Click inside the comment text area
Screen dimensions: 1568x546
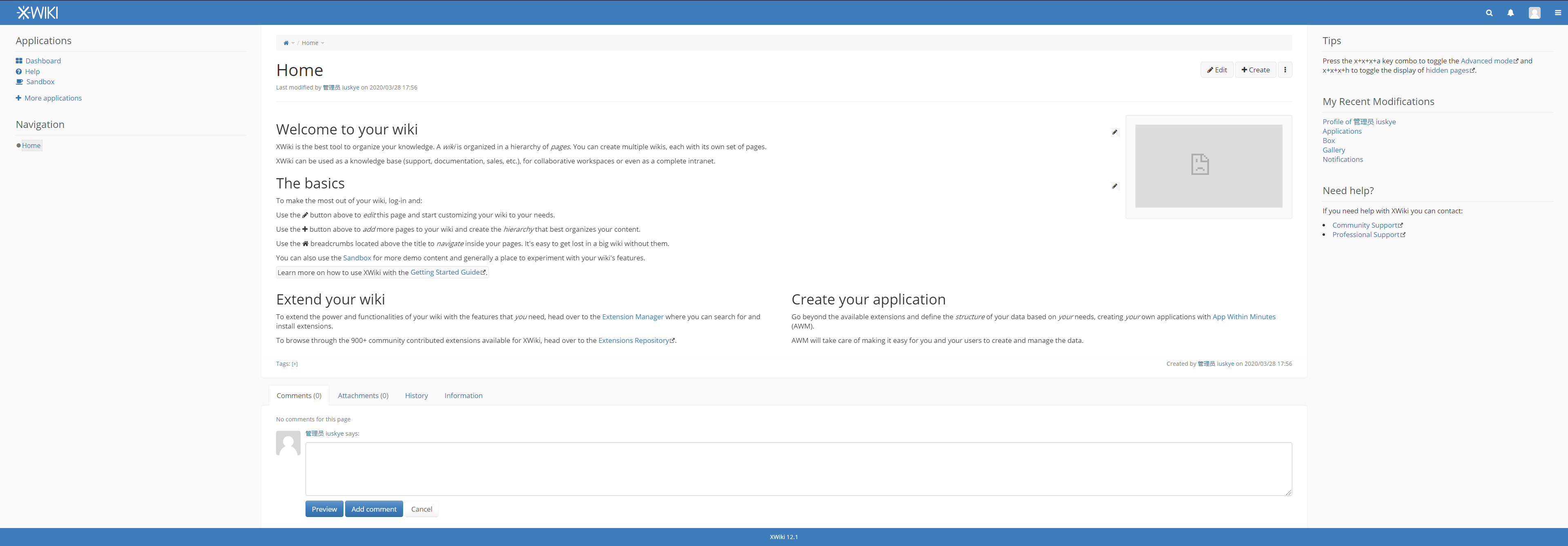(x=798, y=469)
